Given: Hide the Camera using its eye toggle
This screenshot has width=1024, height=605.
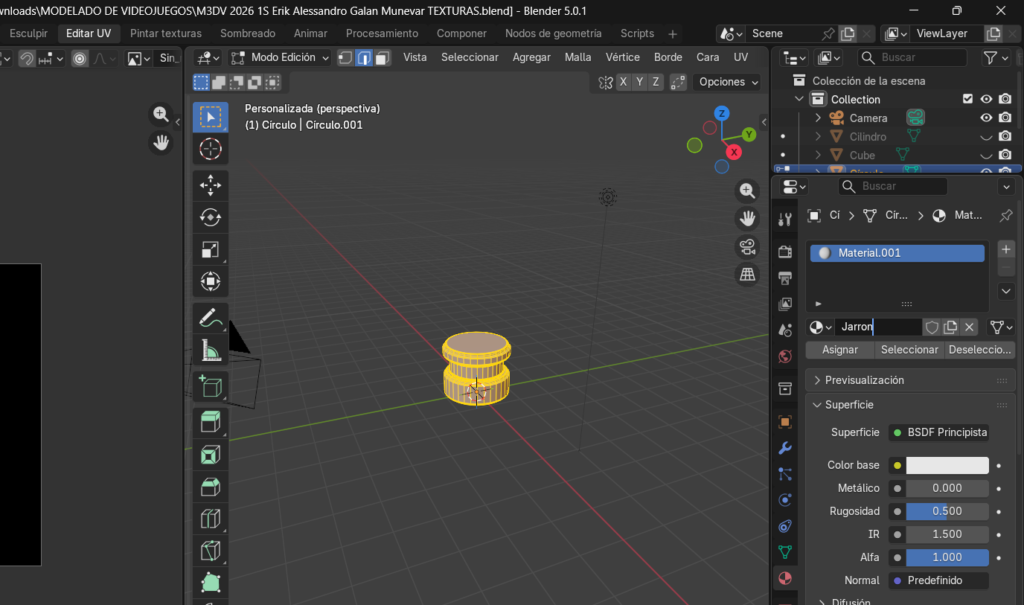Looking at the screenshot, I should (x=985, y=117).
